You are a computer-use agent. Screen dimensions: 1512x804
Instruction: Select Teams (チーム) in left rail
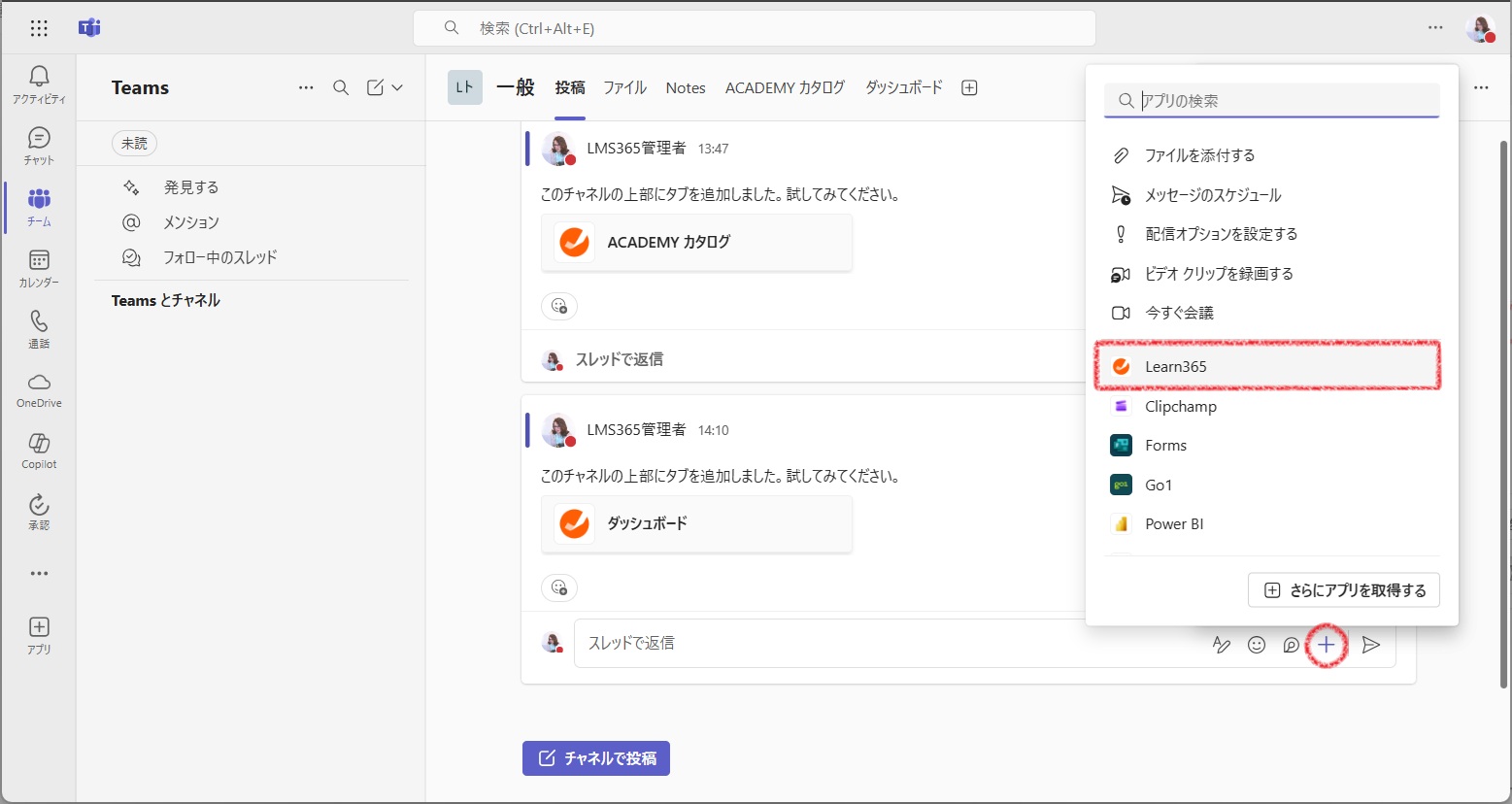(39, 207)
